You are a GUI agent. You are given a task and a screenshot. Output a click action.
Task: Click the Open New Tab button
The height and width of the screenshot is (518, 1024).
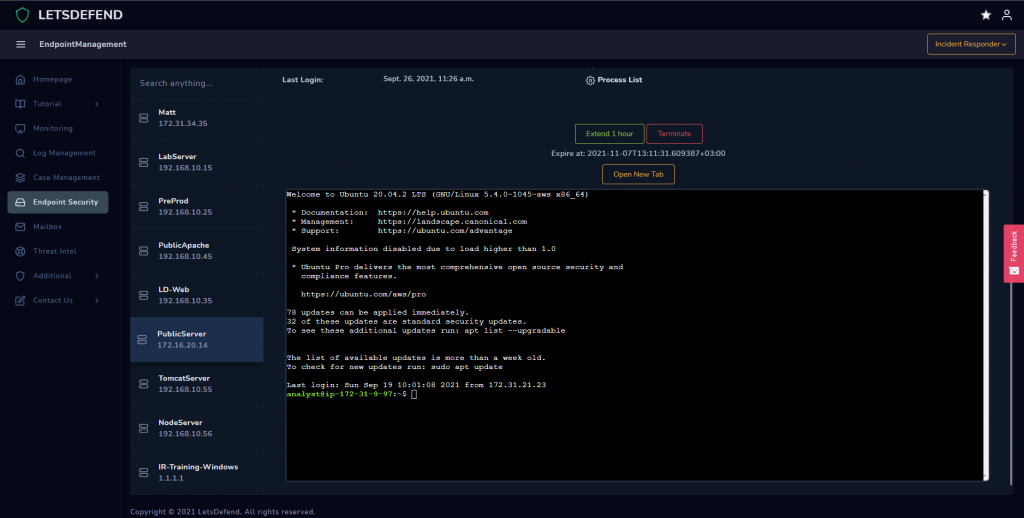[638, 174]
